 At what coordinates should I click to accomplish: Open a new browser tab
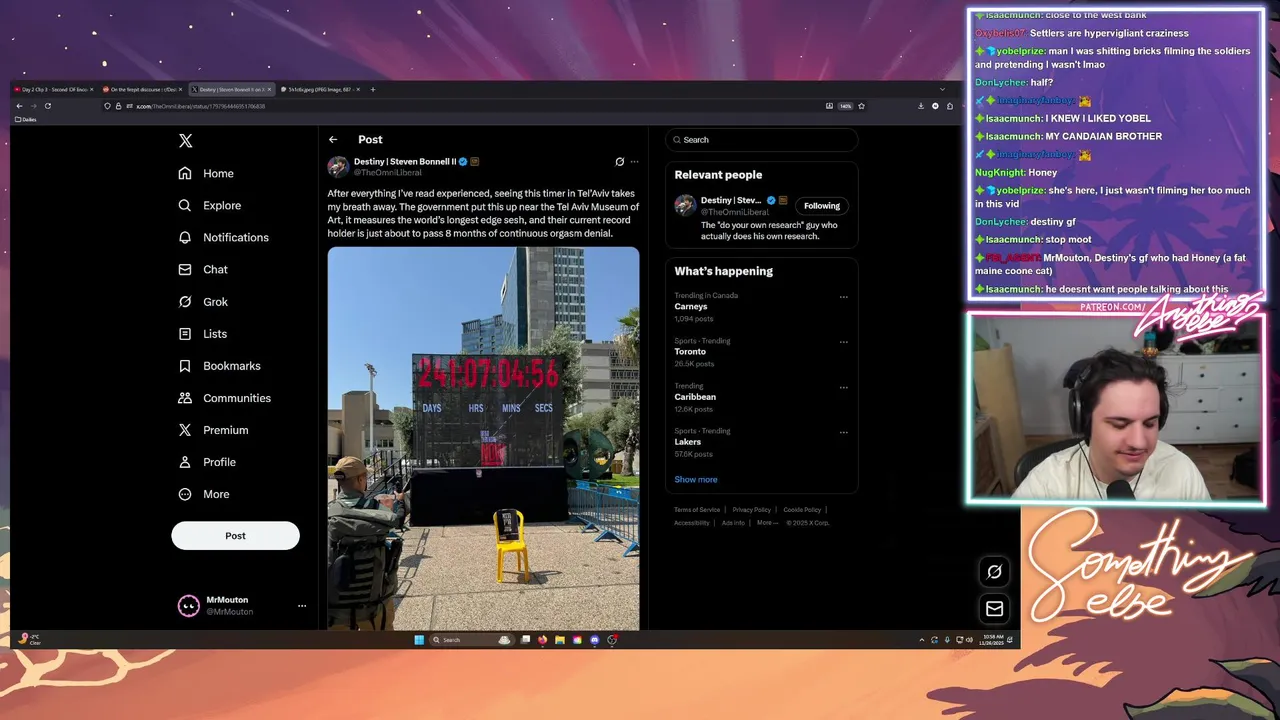click(x=373, y=90)
